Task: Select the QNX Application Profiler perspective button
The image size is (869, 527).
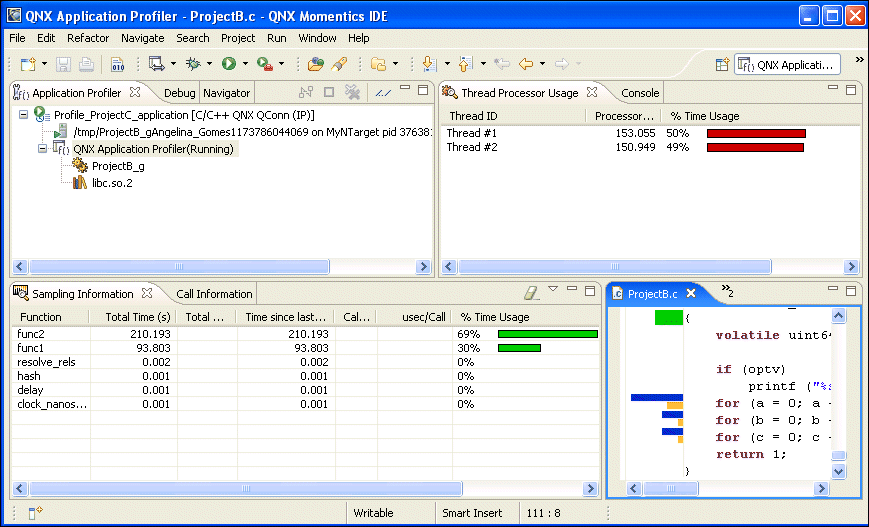Action: click(787, 65)
